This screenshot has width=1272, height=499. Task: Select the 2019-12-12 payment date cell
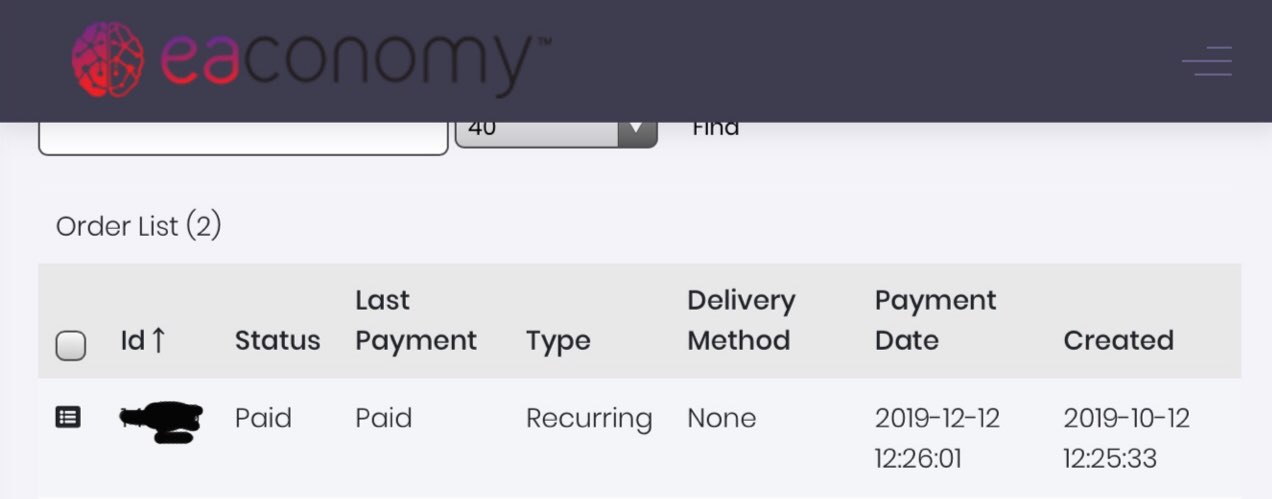coord(937,438)
